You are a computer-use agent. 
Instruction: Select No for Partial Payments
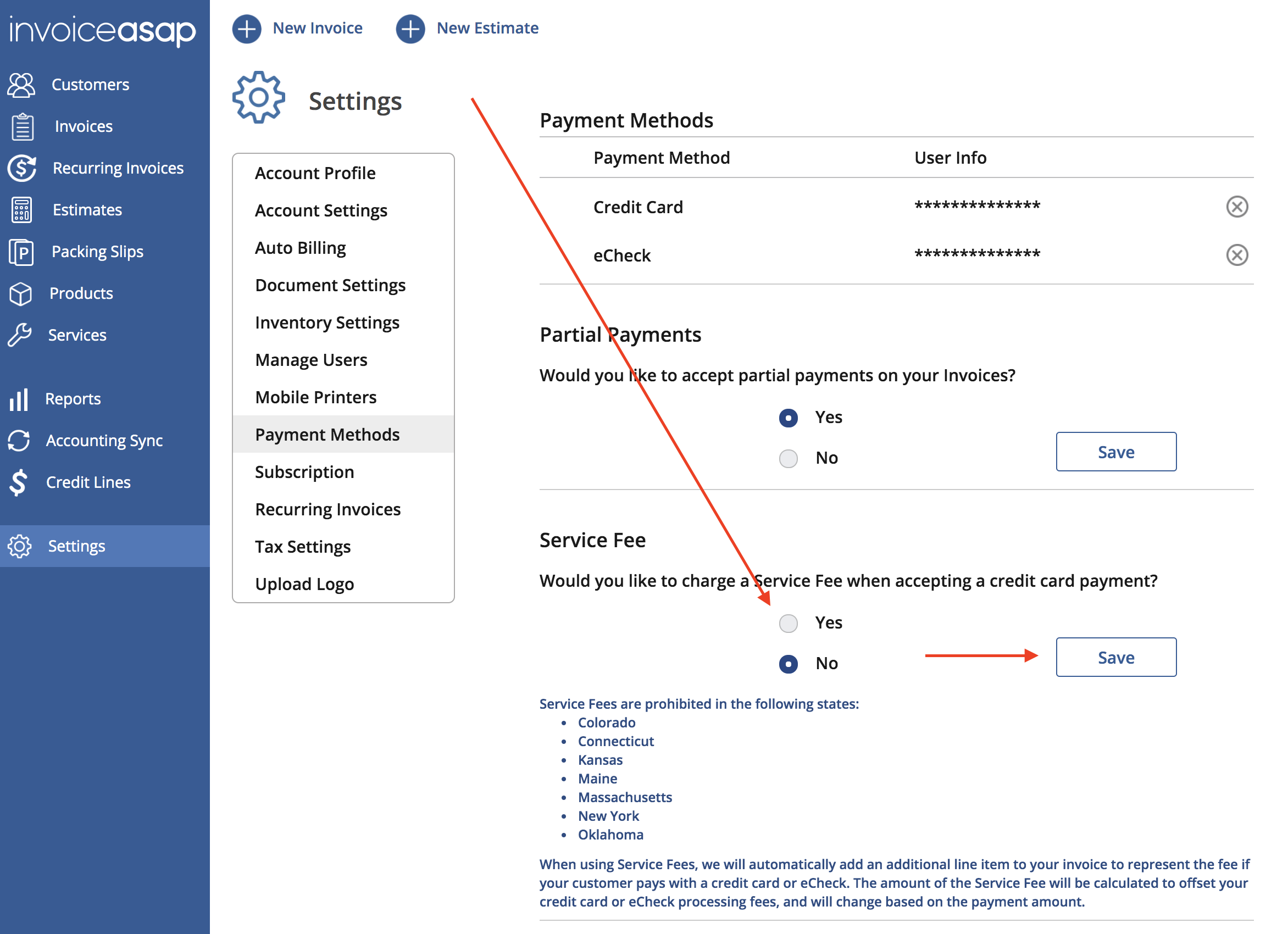787,458
